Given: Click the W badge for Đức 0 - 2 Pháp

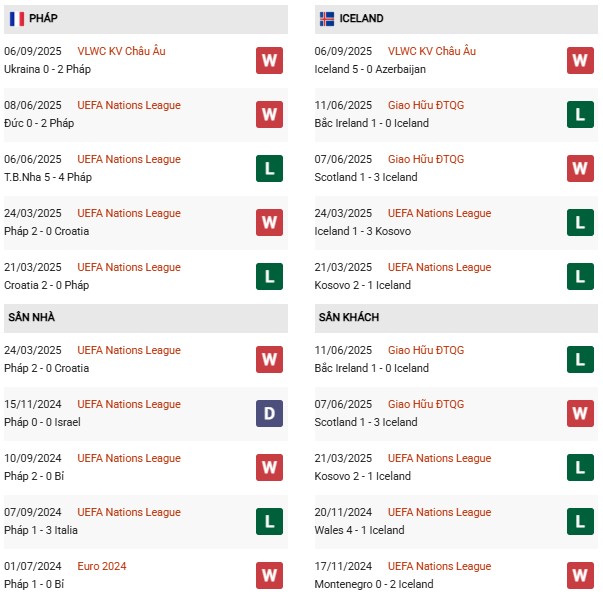Looking at the screenshot, I should click(x=268, y=114).
